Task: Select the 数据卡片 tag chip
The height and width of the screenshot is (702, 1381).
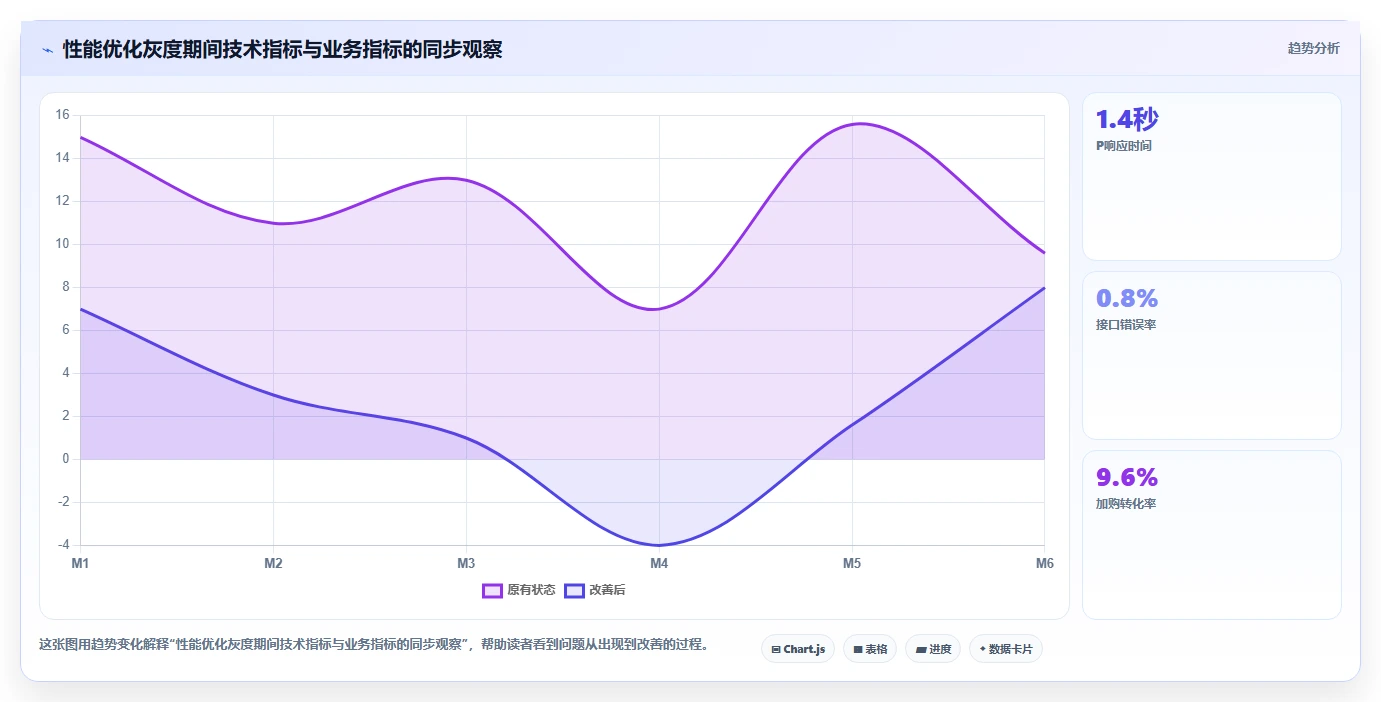Action: [x=1006, y=649]
